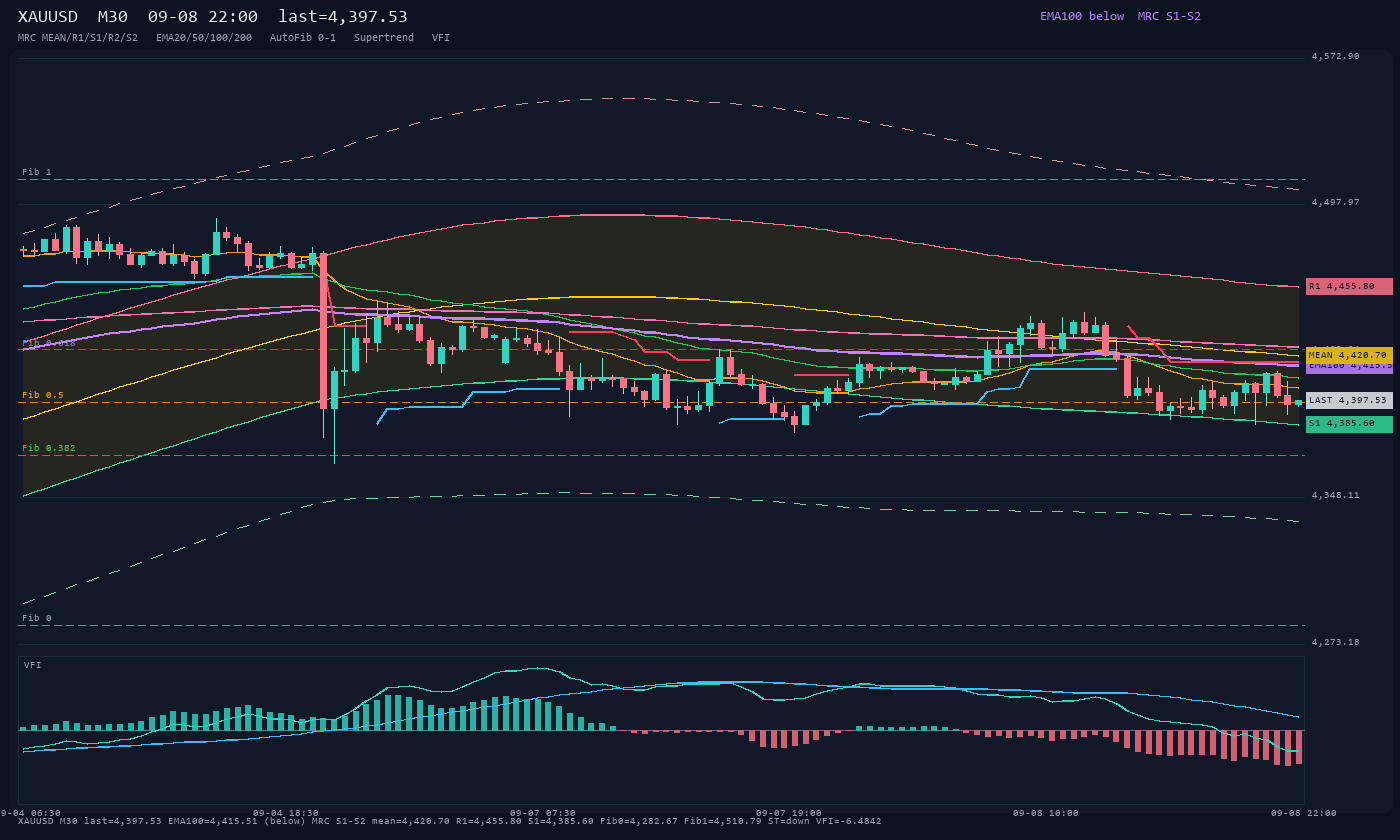This screenshot has height=840, width=1400.
Task: Click 'VFI' in the top indicator legend
Action: click(441, 37)
